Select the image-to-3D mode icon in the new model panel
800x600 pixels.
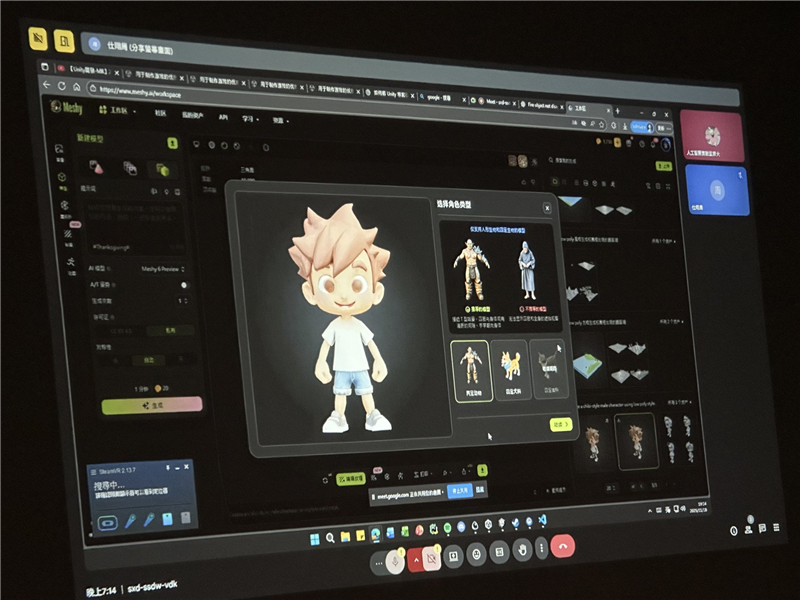coord(130,168)
